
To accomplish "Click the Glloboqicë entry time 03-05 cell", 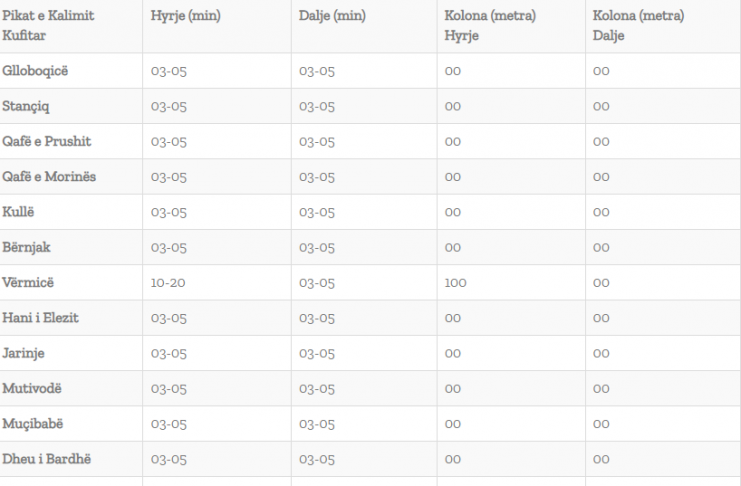I will [x=169, y=71].
